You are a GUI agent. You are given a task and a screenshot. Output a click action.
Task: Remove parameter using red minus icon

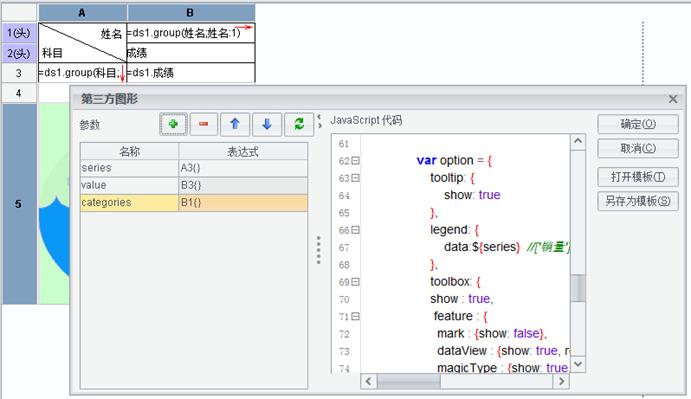point(204,124)
